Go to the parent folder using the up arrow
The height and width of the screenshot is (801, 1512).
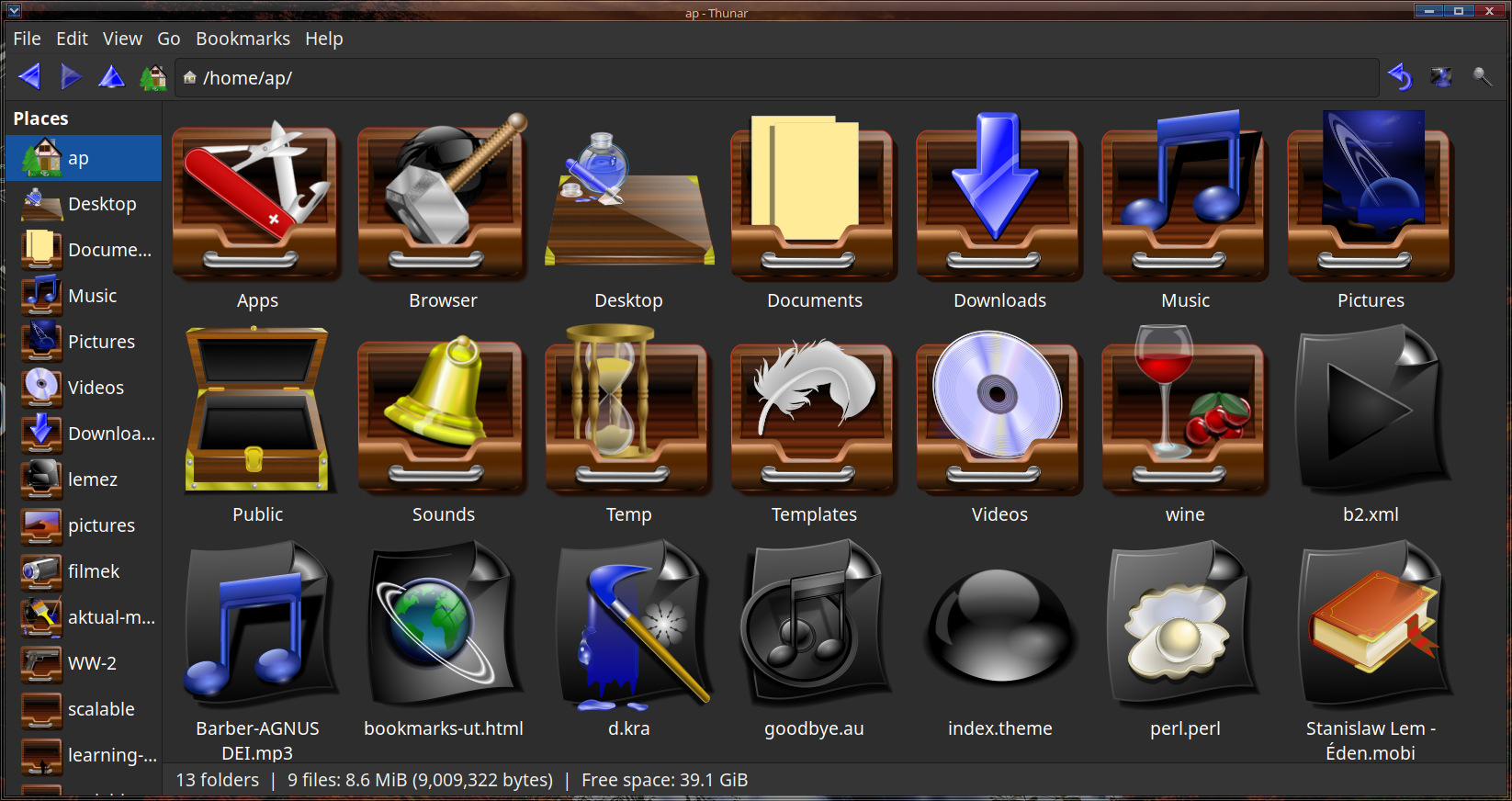[x=111, y=77]
